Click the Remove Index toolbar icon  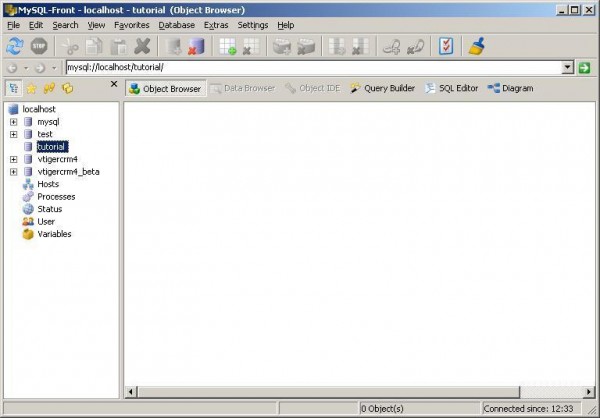(306, 47)
